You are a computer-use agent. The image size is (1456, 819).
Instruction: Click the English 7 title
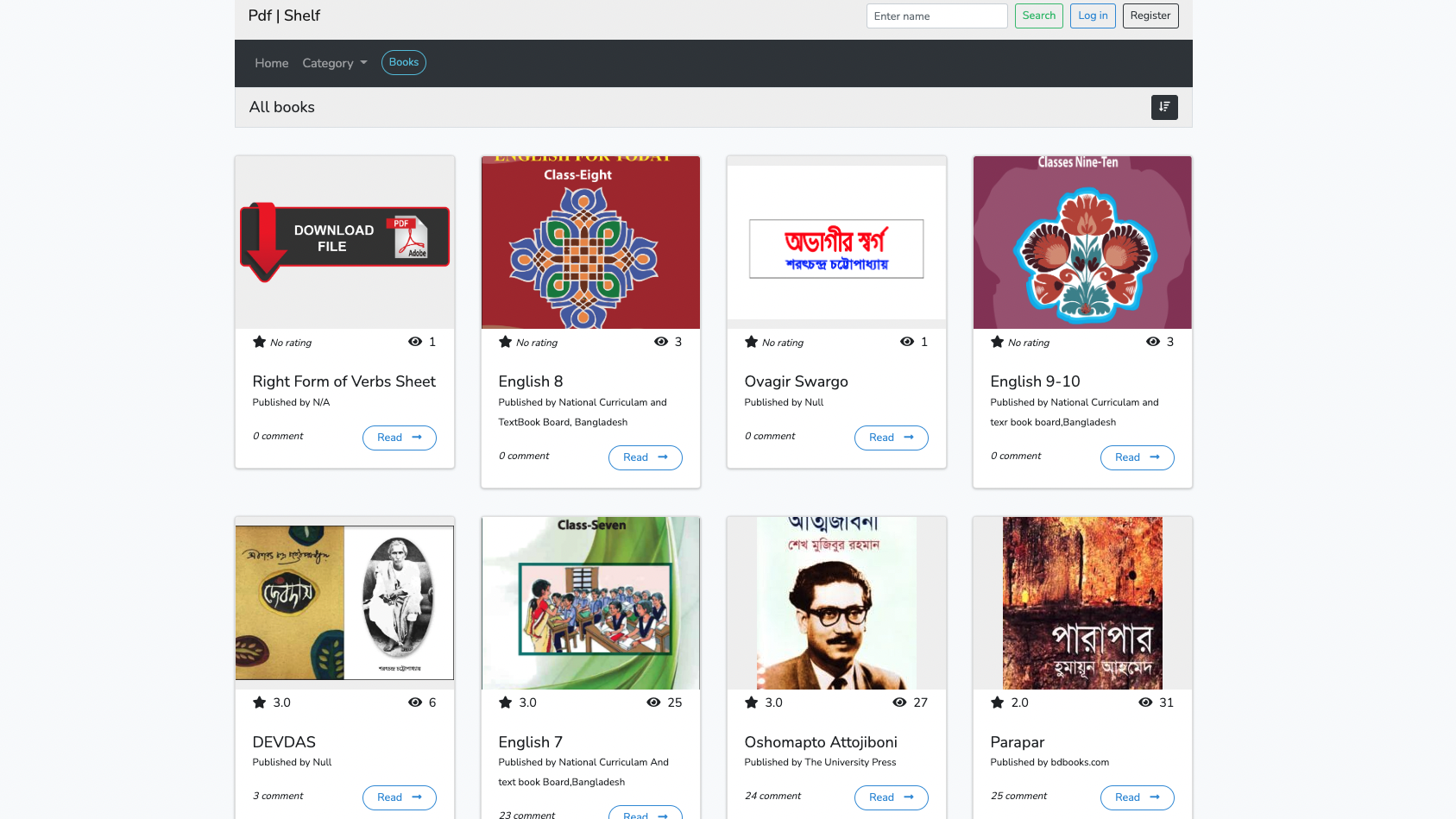point(531,742)
